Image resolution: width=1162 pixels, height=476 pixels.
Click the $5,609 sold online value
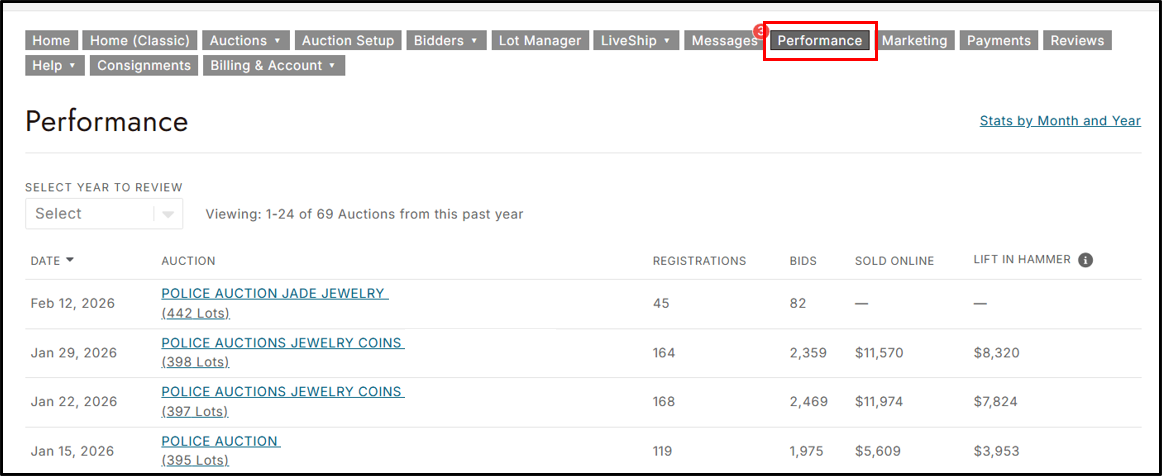878,451
